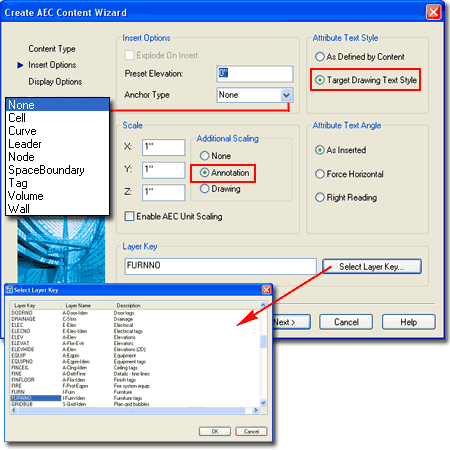Click the Select Layer Key title bar icon
450x450 pixels.
[x=9, y=290]
